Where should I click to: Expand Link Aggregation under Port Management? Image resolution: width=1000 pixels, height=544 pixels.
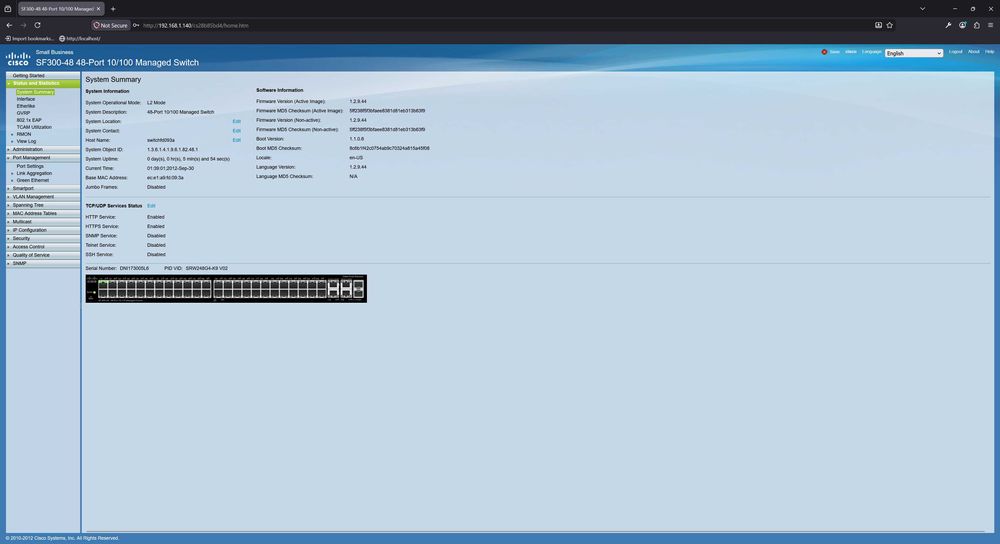pos(12,173)
